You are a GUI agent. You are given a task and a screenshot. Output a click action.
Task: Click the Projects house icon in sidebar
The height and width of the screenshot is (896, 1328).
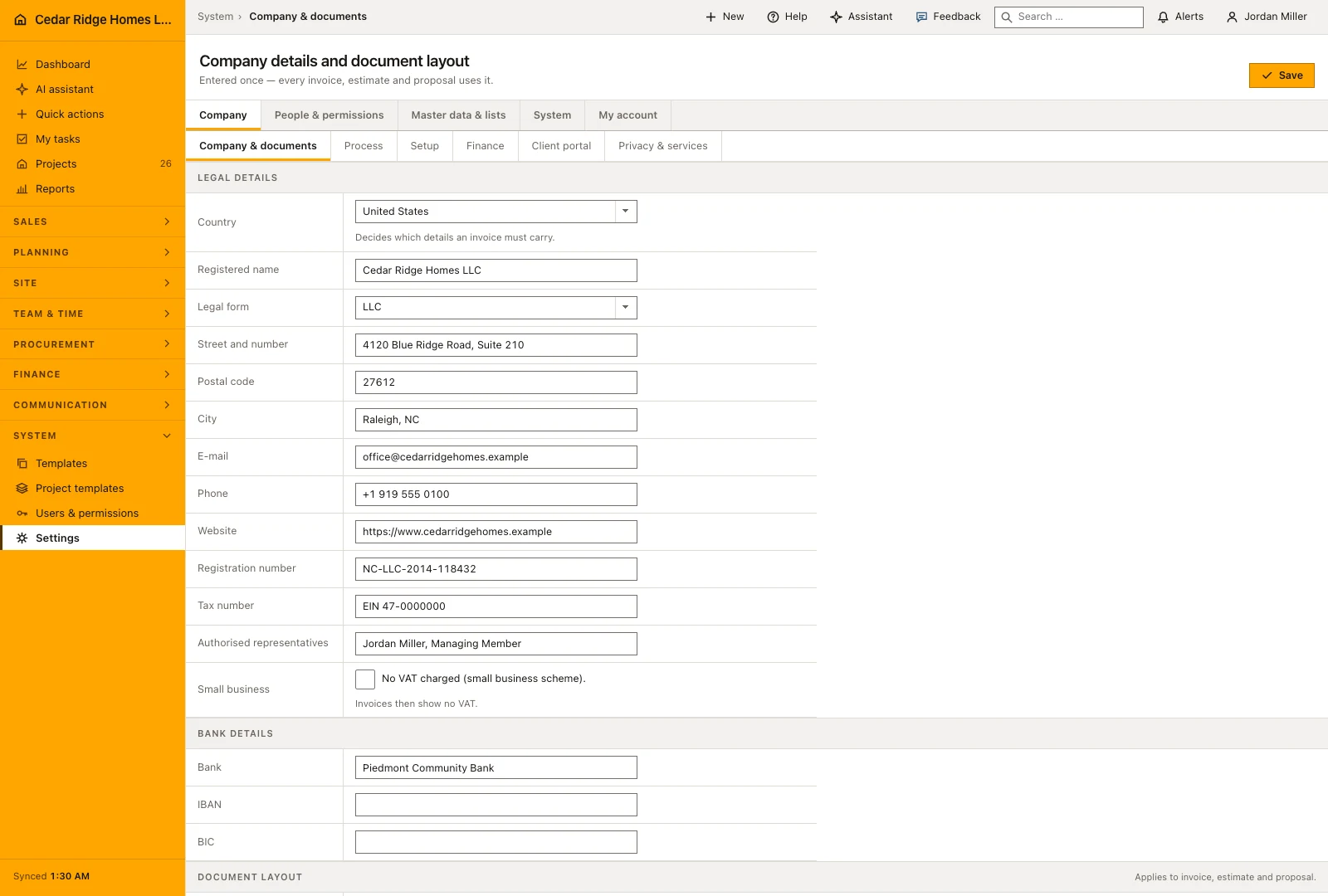(22, 164)
